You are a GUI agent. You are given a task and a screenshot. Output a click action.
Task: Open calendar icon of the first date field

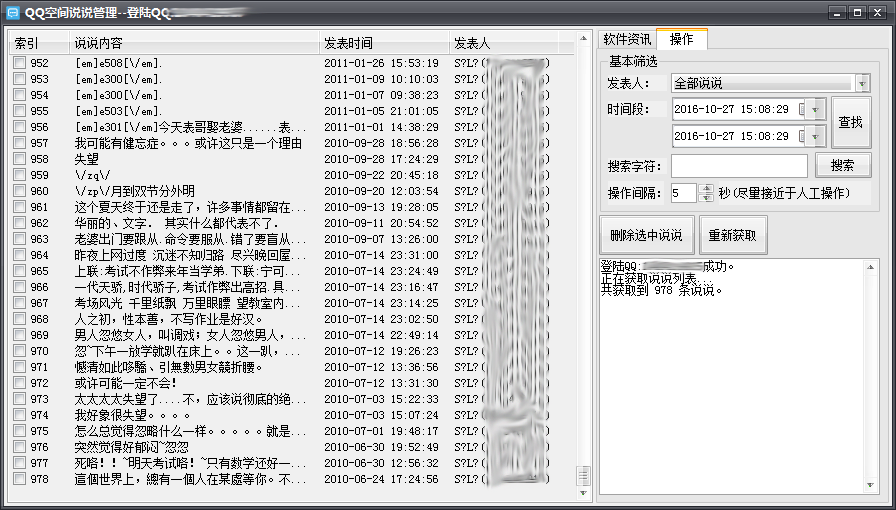coord(802,109)
